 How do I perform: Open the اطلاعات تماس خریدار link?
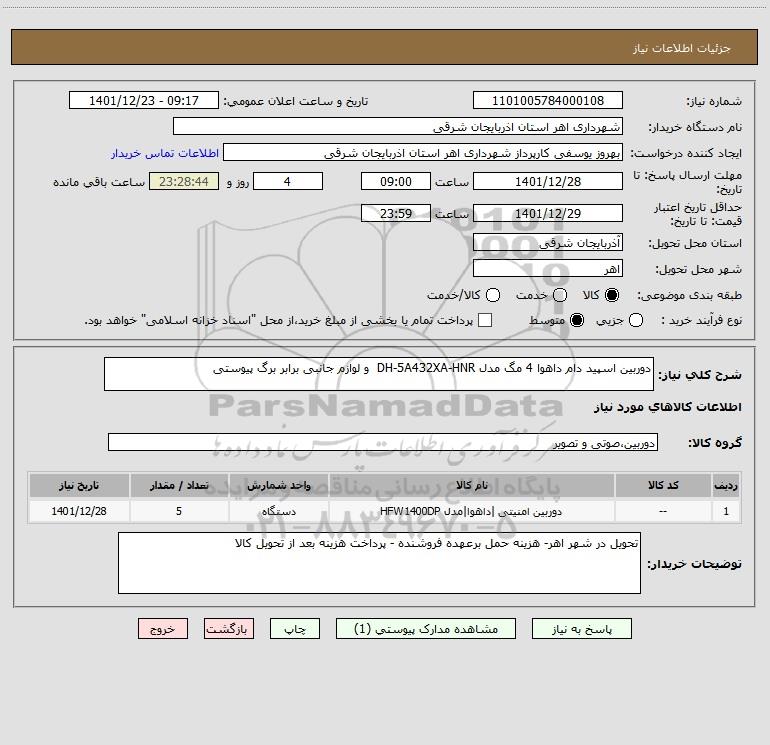[x=165, y=153]
